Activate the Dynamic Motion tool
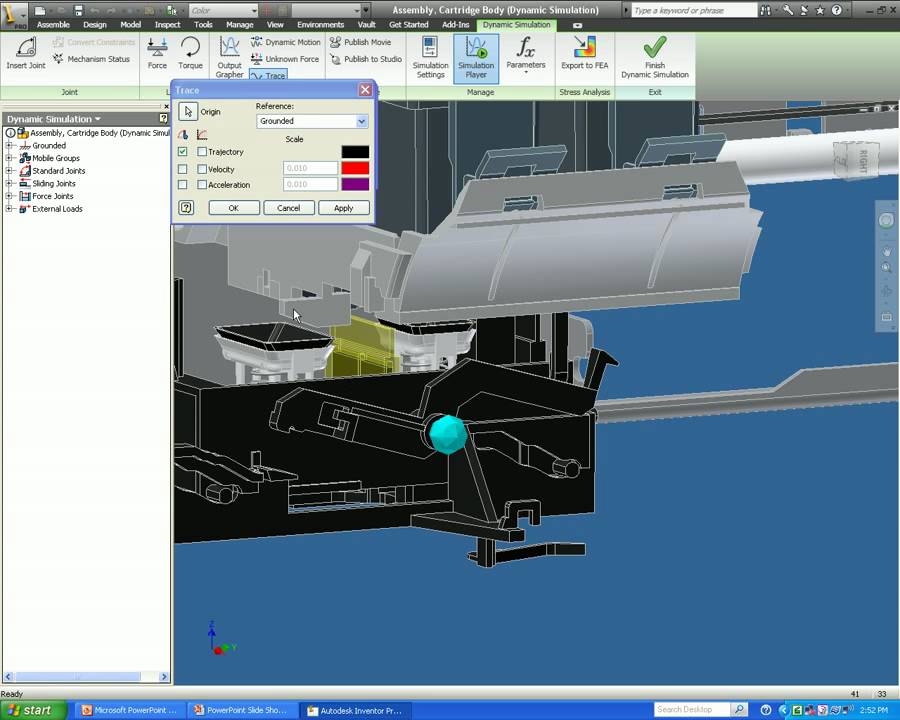 pos(285,42)
